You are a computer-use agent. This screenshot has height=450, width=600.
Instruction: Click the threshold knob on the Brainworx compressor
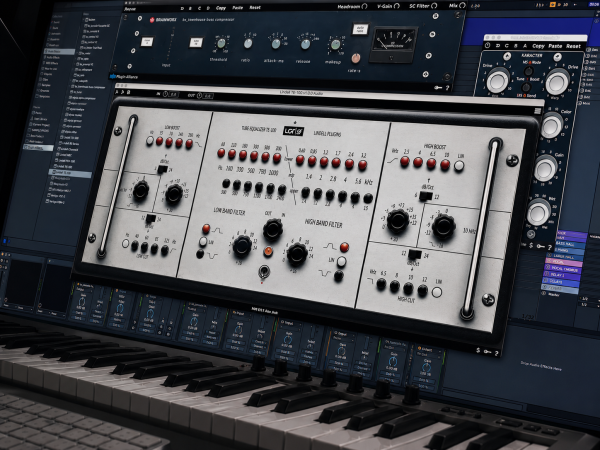(221, 44)
